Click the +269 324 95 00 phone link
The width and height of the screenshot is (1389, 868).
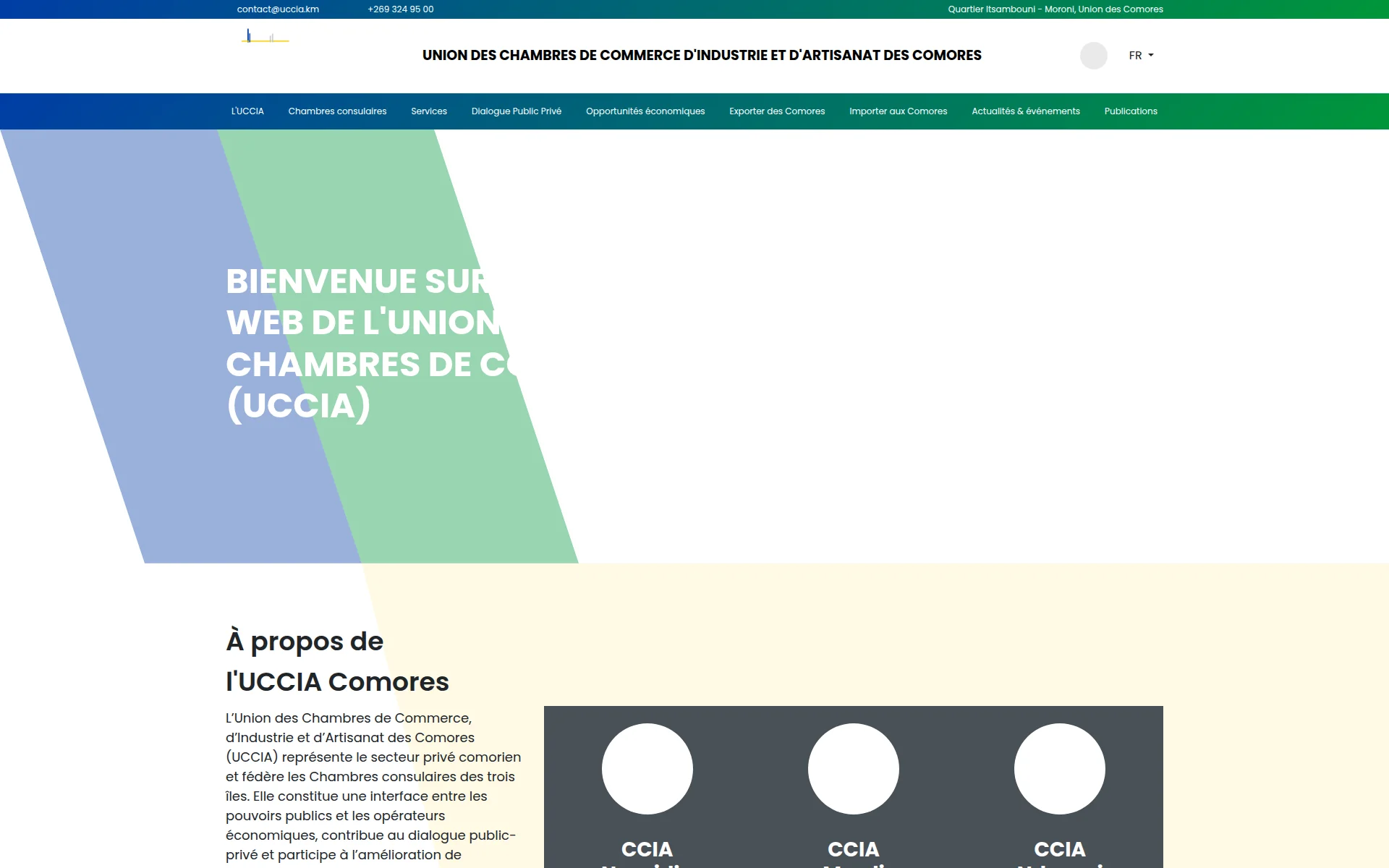coord(401,9)
